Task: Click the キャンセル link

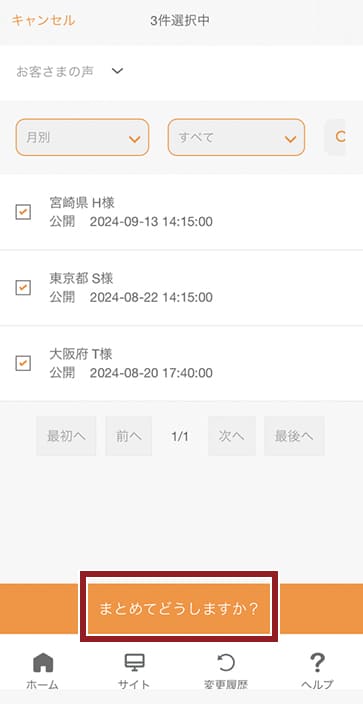Action: click(43, 21)
